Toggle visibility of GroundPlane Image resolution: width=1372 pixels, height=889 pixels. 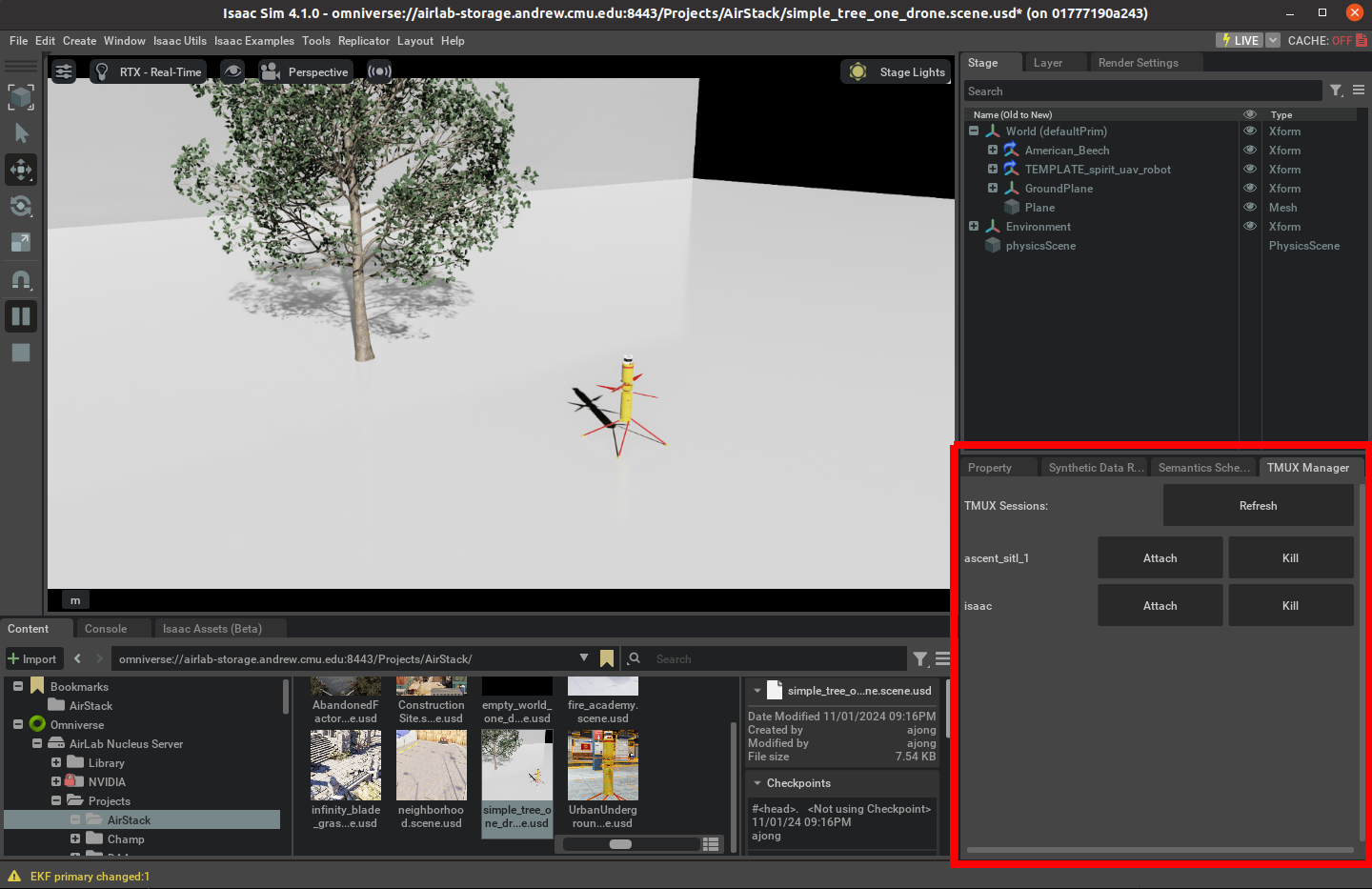point(1250,189)
